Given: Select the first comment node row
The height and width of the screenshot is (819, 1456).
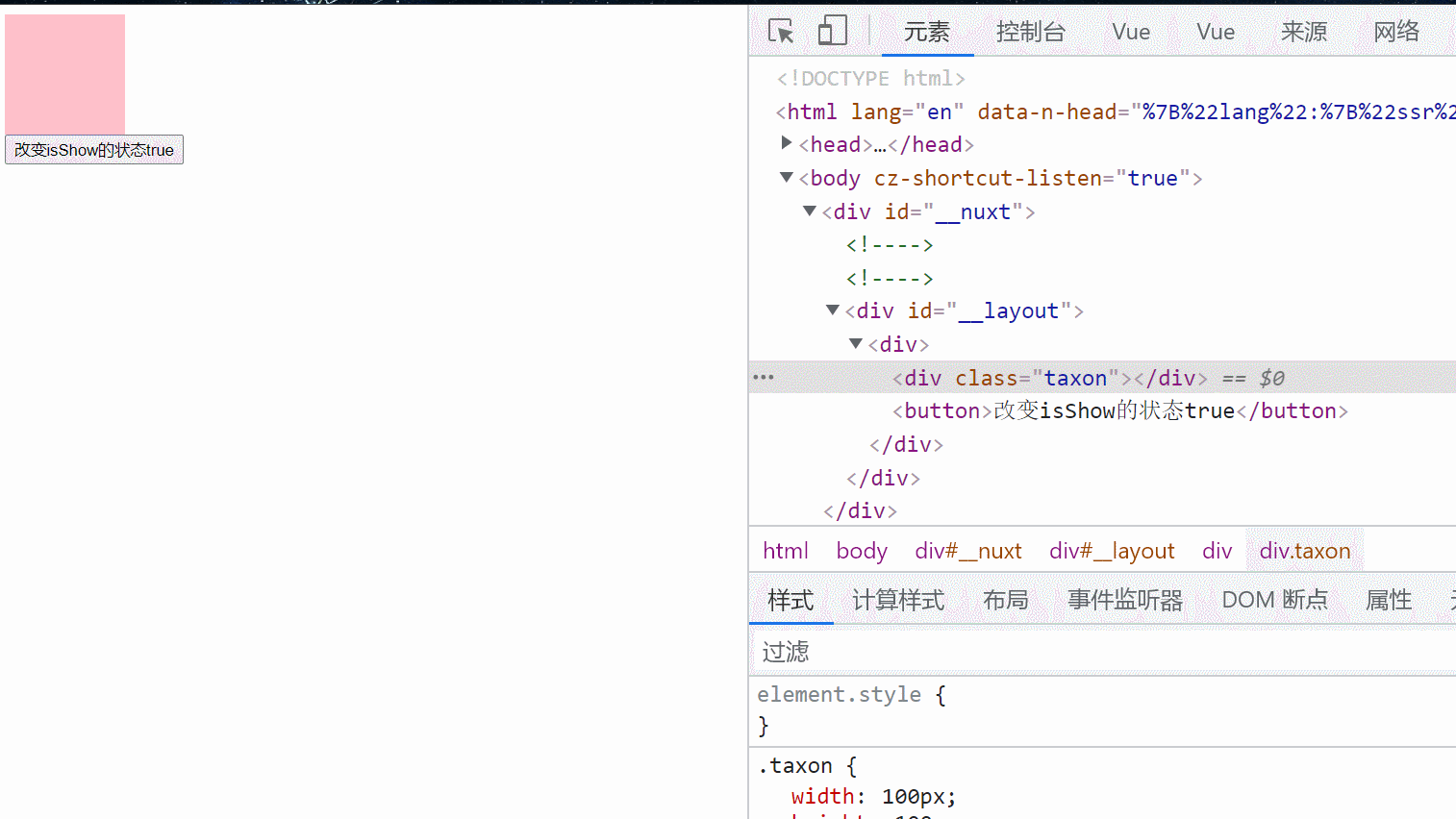Looking at the screenshot, I should tap(890, 244).
